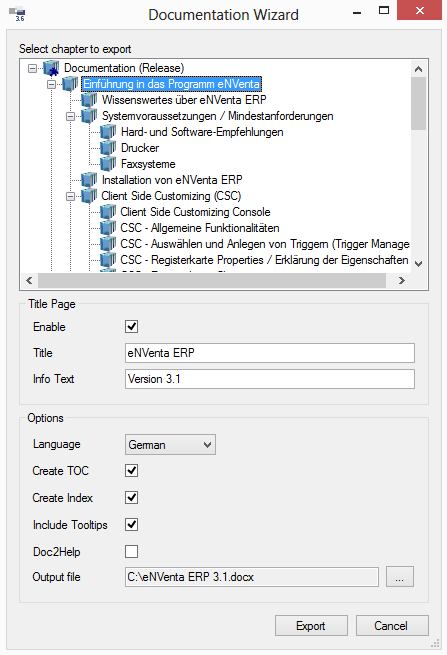Click the book icon next to Faxsysteme
Screen dimensions: 447x655
(x=108, y=164)
